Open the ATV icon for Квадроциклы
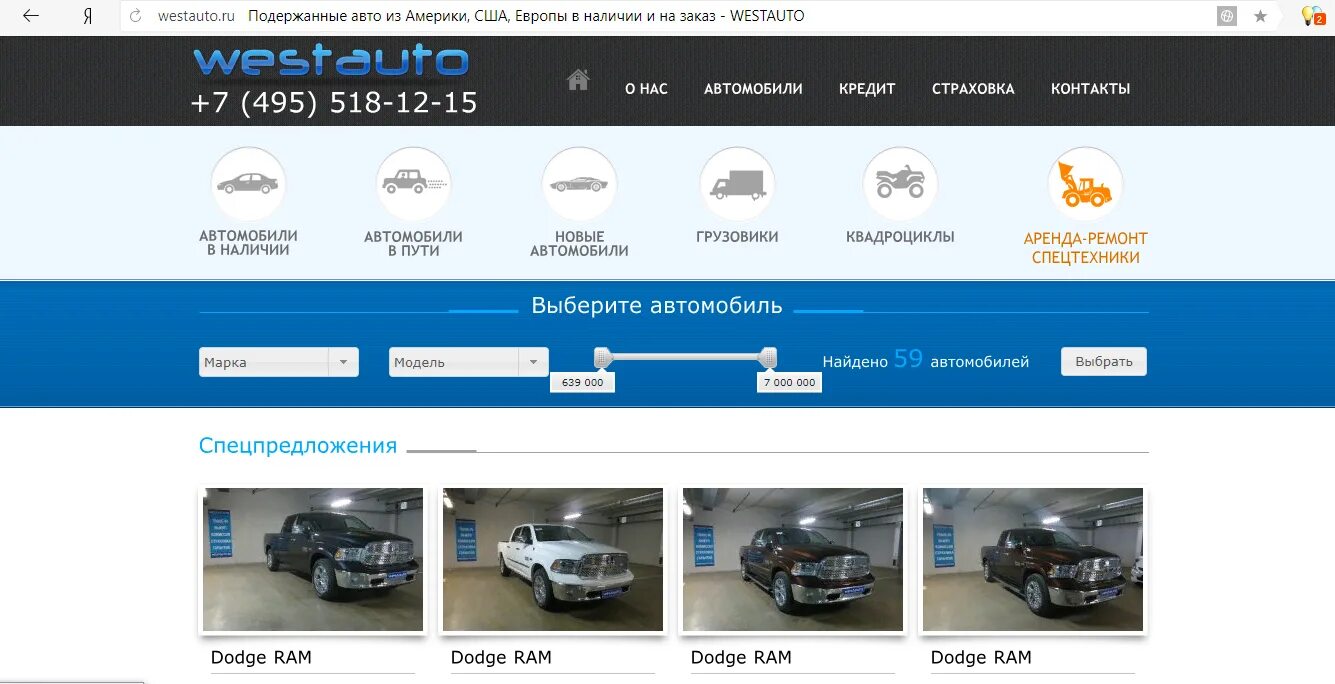1335x684 pixels. tap(900, 184)
